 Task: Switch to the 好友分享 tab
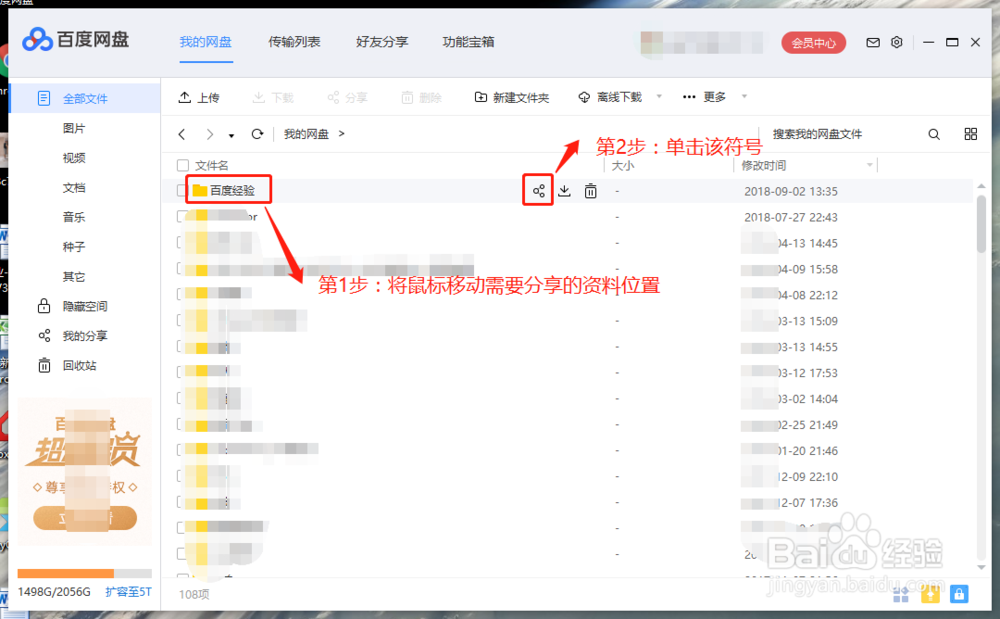[x=382, y=42]
